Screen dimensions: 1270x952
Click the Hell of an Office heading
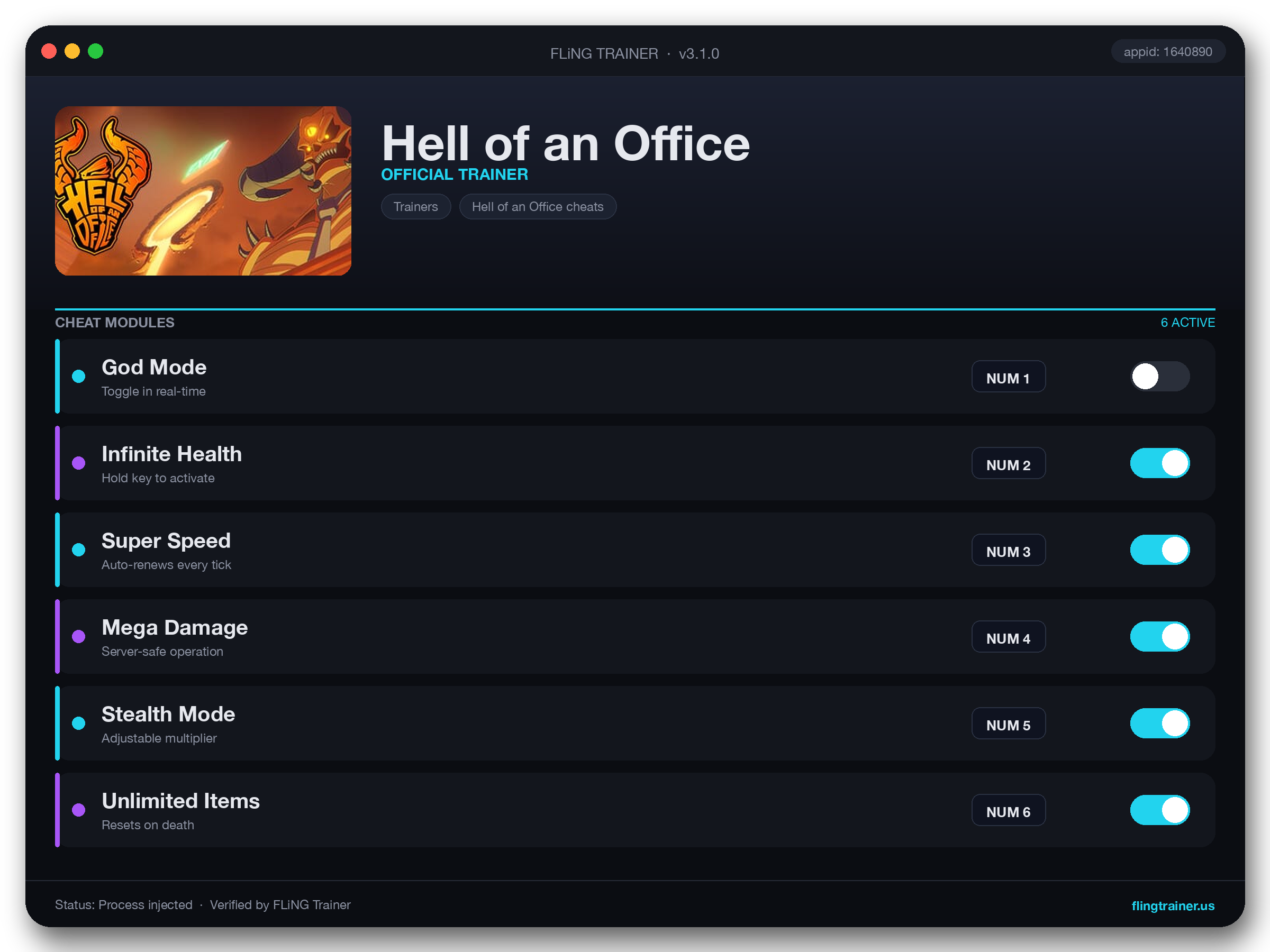pyautogui.click(x=566, y=143)
